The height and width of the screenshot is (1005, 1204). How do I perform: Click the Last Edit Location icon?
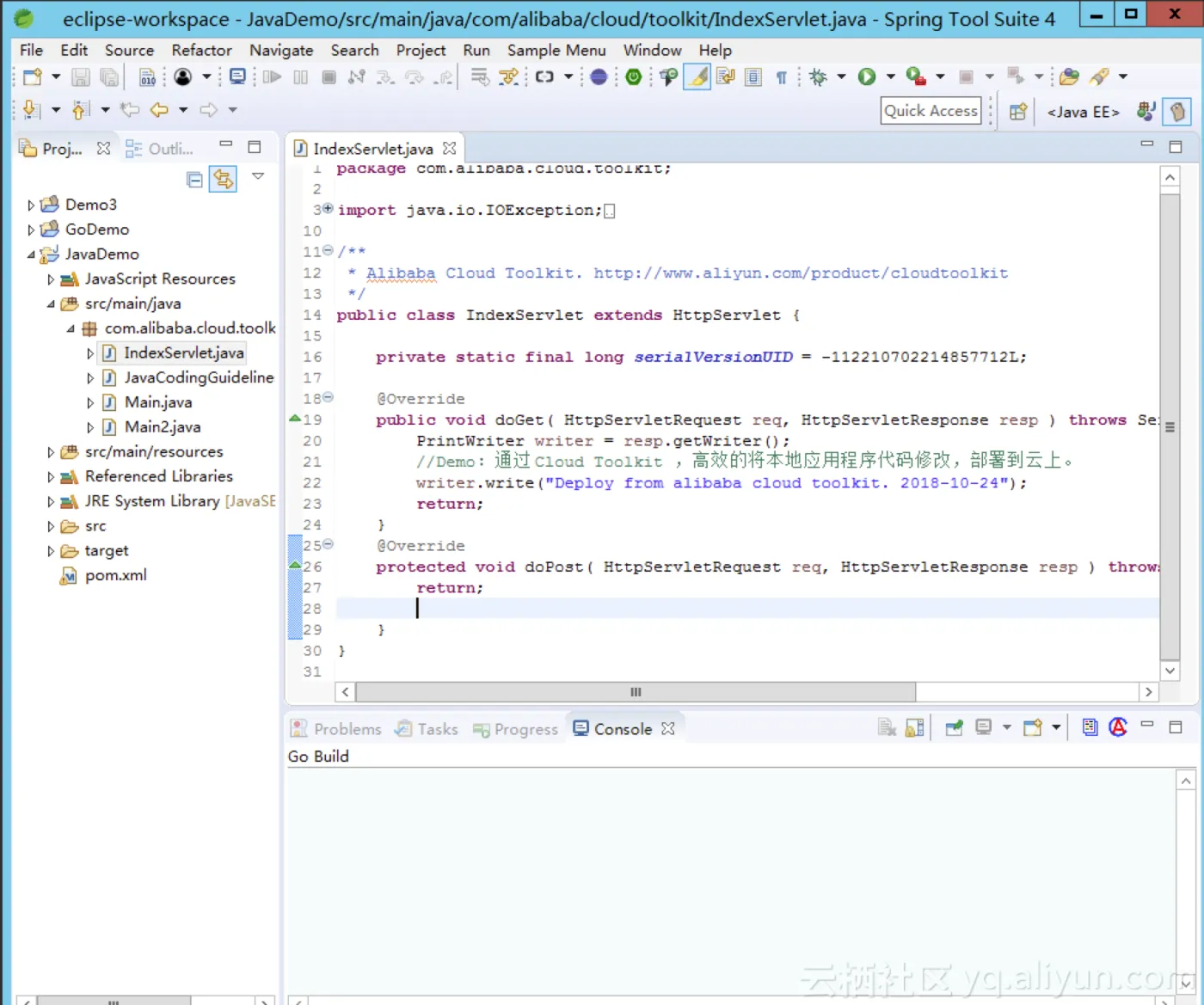click(129, 110)
